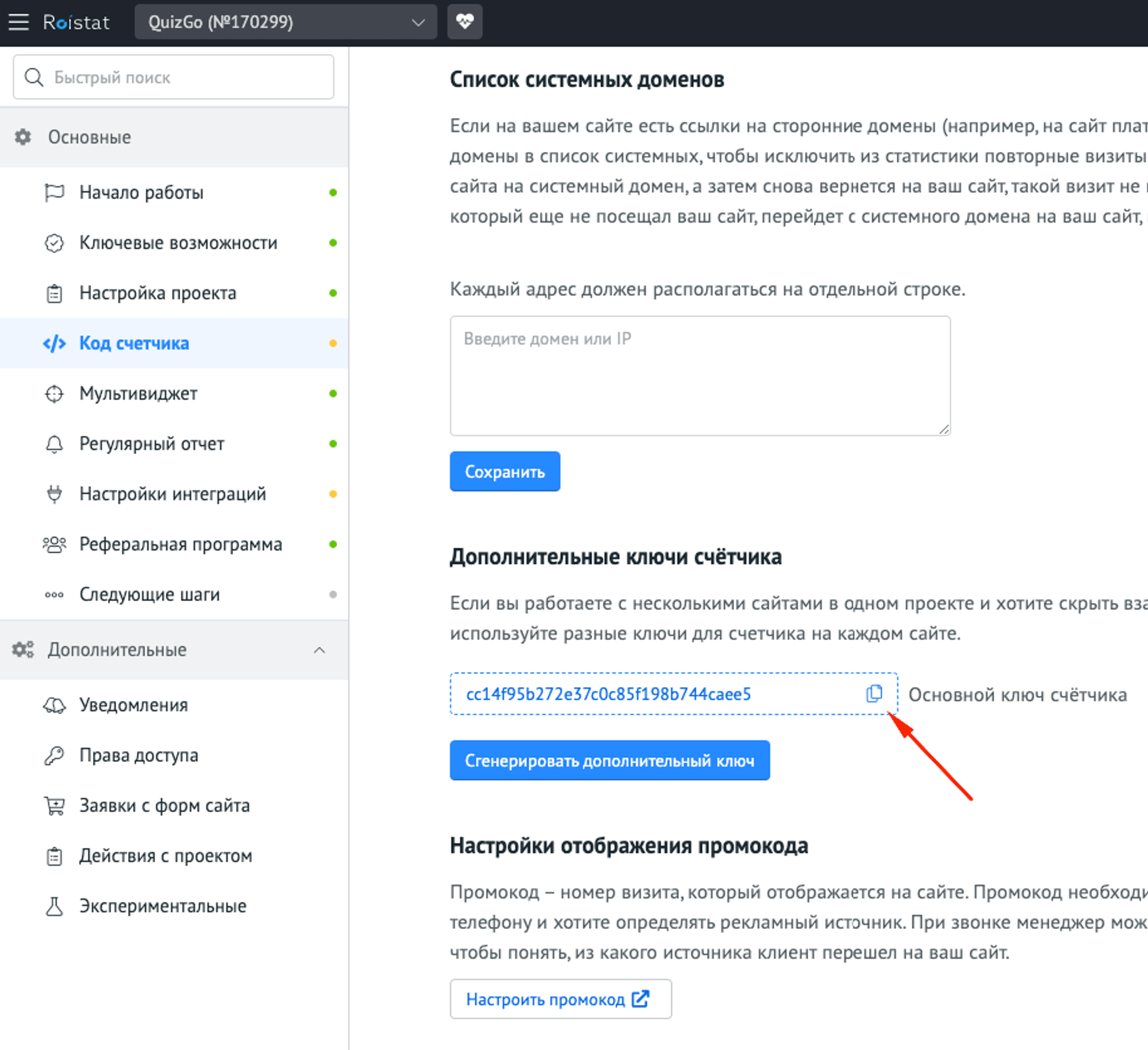Click Сгенерировать дополнительный ключ button
This screenshot has height=1050, width=1148.
click(x=609, y=761)
